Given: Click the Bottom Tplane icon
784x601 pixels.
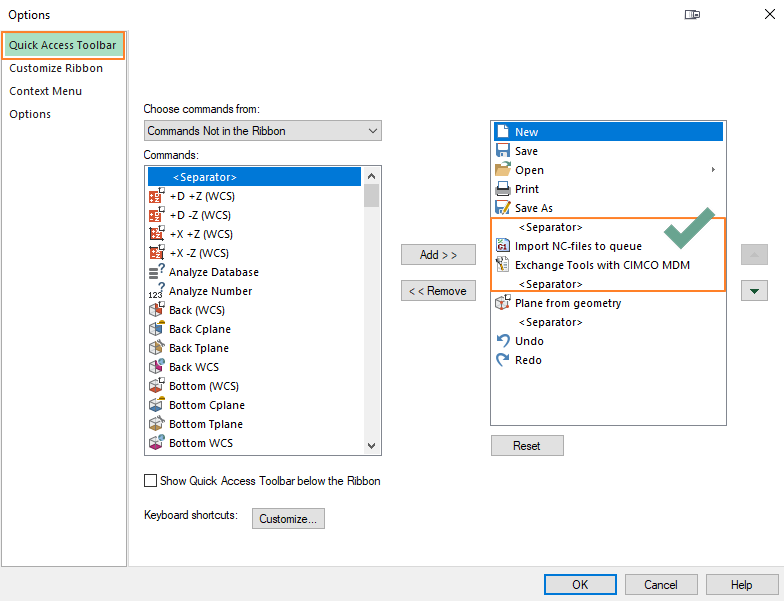Looking at the screenshot, I should (156, 424).
